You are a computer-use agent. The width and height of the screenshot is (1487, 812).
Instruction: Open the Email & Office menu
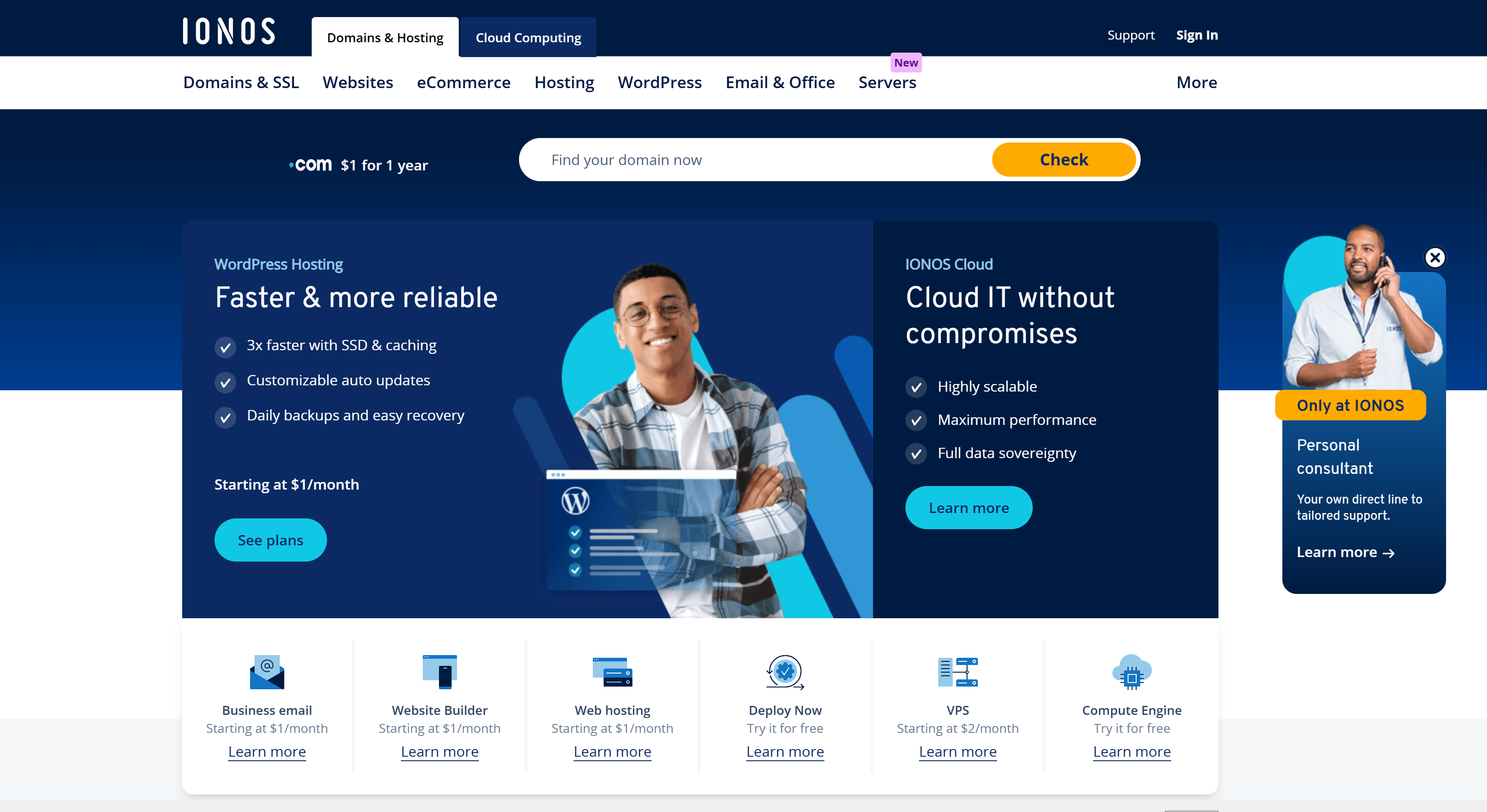(780, 83)
